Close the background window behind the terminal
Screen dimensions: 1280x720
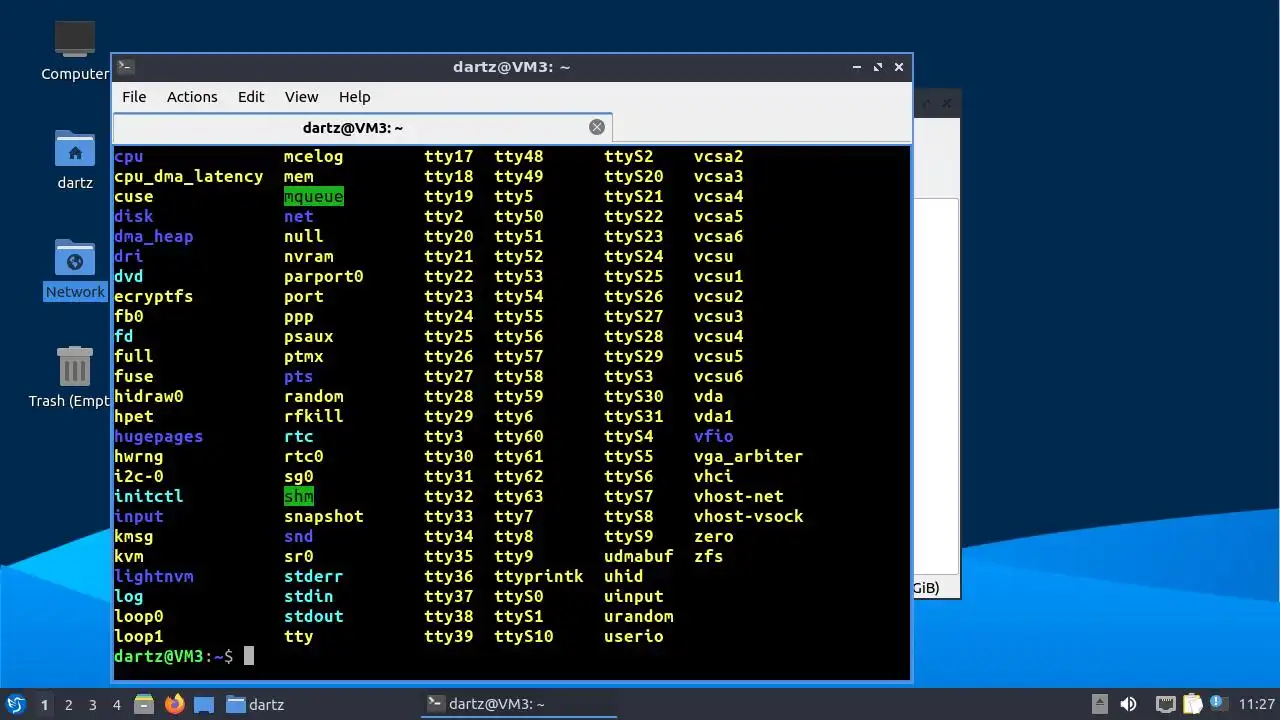click(x=946, y=102)
